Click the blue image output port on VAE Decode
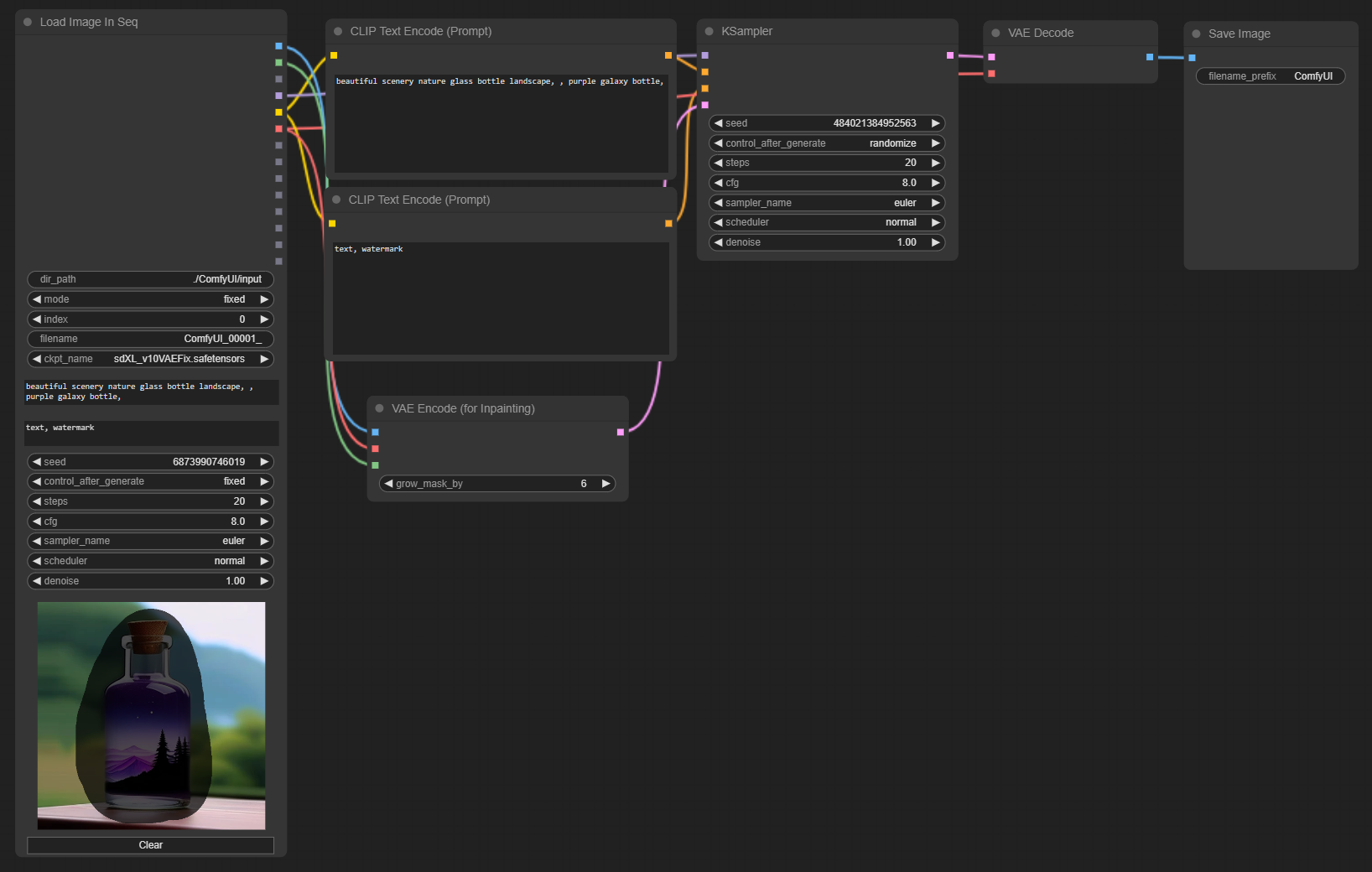The image size is (1372, 872). click(x=1149, y=57)
